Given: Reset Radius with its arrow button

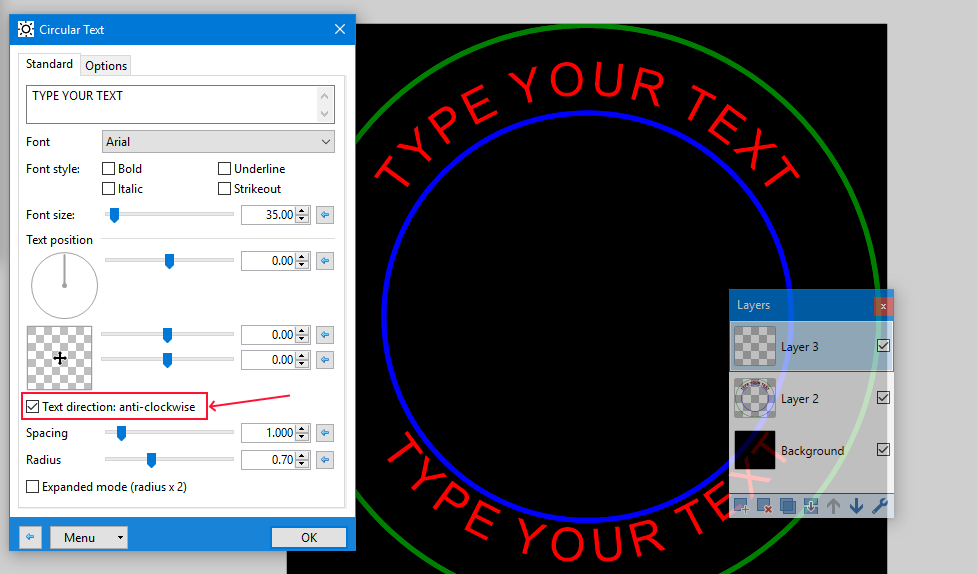Looking at the screenshot, I should (x=325, y=460).
